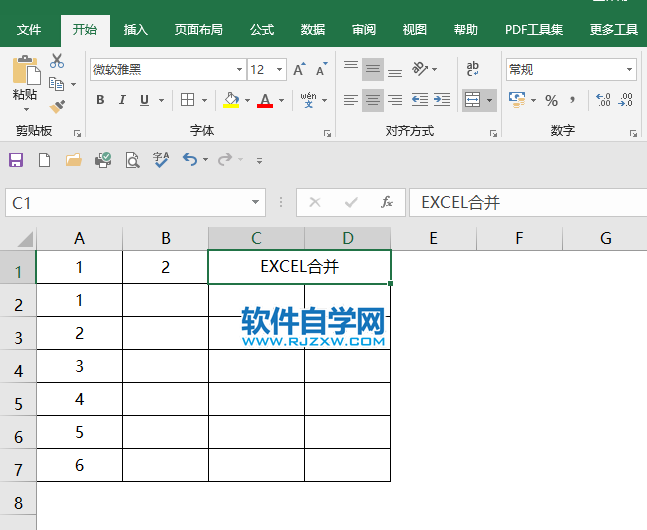Image resolution: width=647 pixels, height=530 pixels.
Task: Expand the merge options arrow
Action: click(489, 100)
